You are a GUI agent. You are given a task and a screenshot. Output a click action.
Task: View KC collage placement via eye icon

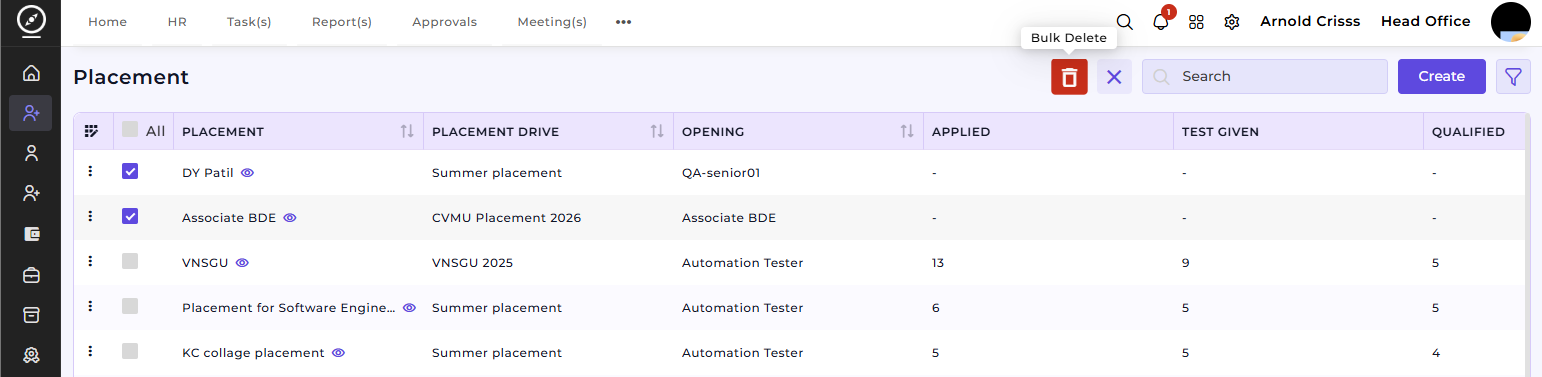338,353
